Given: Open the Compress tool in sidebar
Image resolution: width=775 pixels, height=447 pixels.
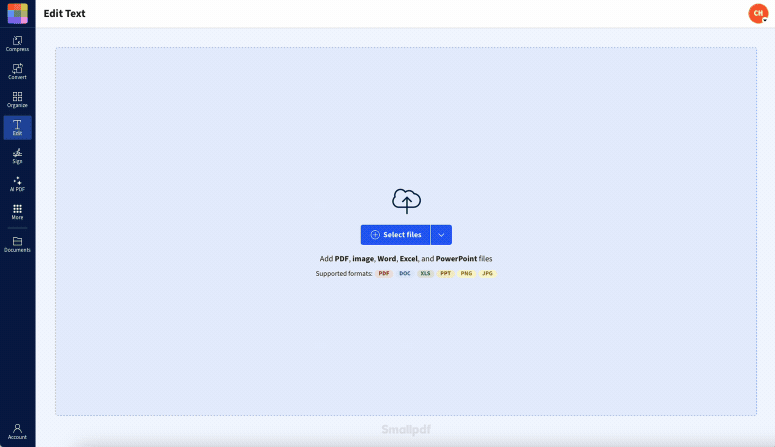Looking at the screenshot, I should click(x=17, y=43).
